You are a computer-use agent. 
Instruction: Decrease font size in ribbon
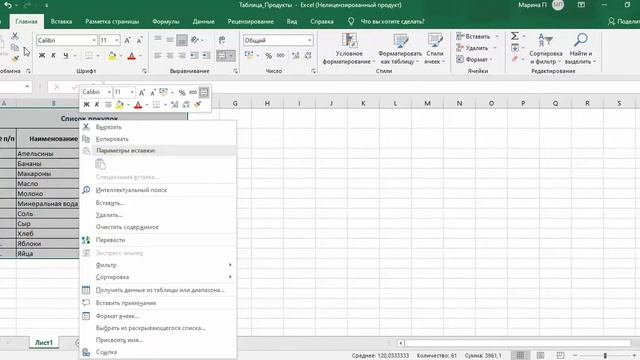[x=139, y=40]
